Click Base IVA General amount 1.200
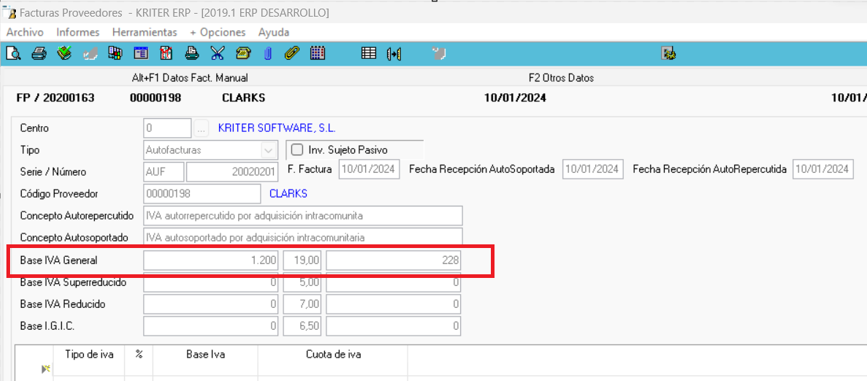This screenshot has width=867, height=381. [x=211, y=260]
